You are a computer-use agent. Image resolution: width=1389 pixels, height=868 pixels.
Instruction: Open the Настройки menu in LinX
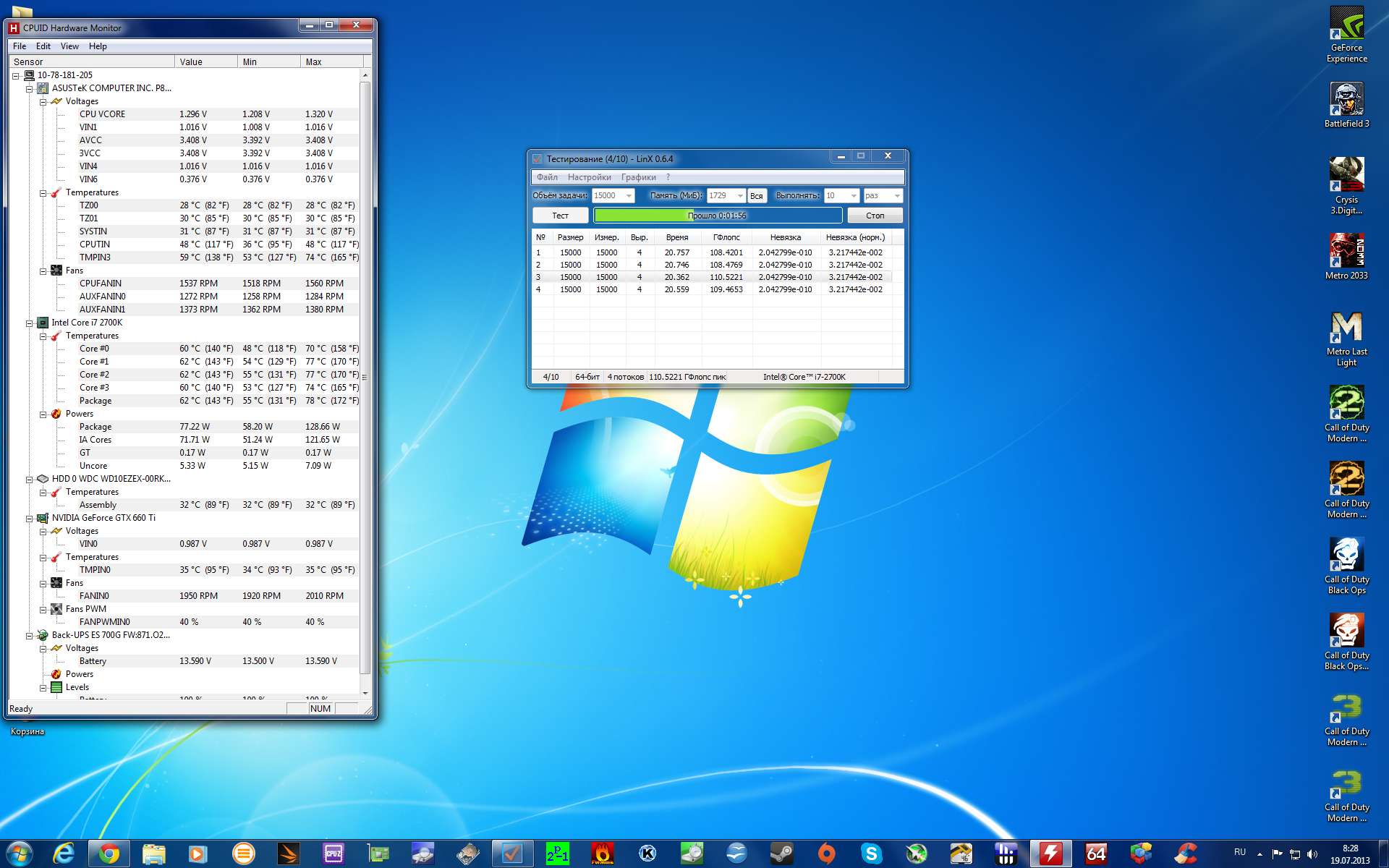tap(589, 177)
